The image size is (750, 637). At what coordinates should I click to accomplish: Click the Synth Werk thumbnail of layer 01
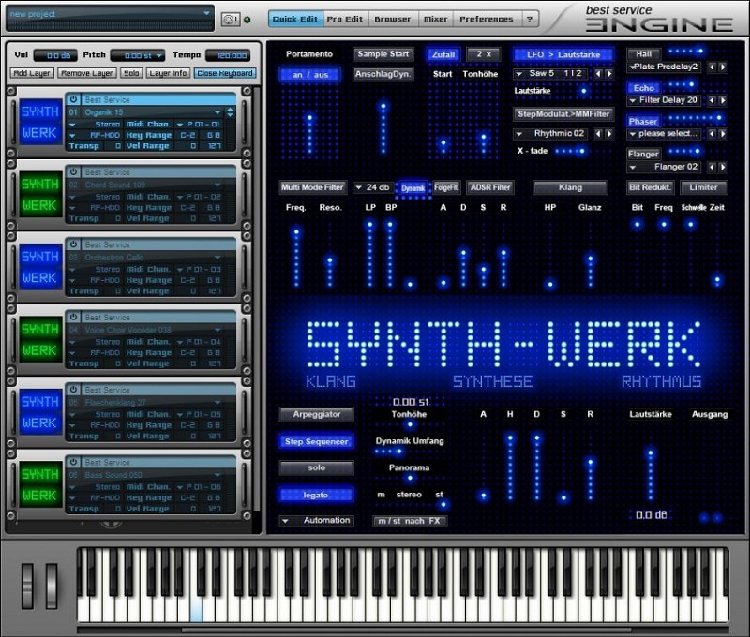tap(40, 122)
